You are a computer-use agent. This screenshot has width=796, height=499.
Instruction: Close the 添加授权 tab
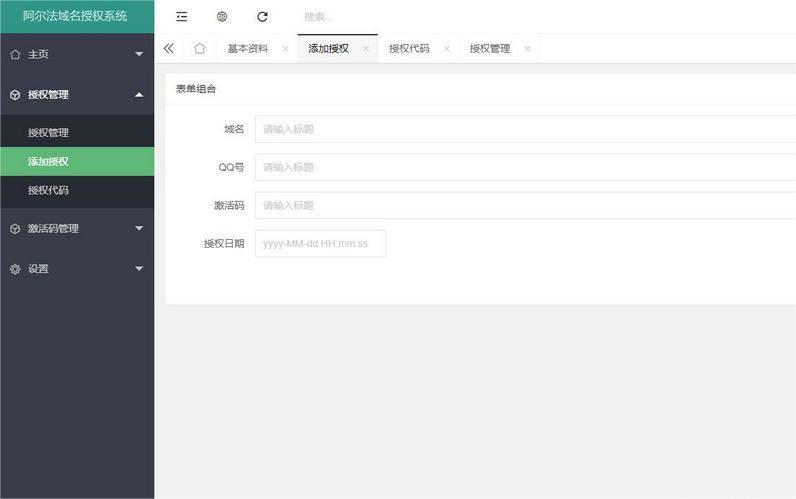pos(366,48)
